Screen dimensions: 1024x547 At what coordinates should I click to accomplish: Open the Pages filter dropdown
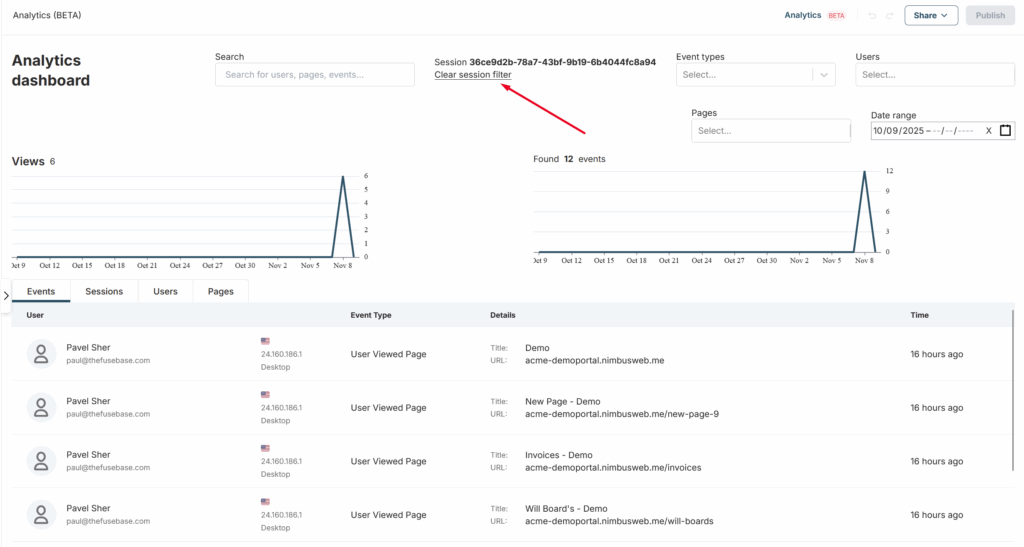click(770, 131)
